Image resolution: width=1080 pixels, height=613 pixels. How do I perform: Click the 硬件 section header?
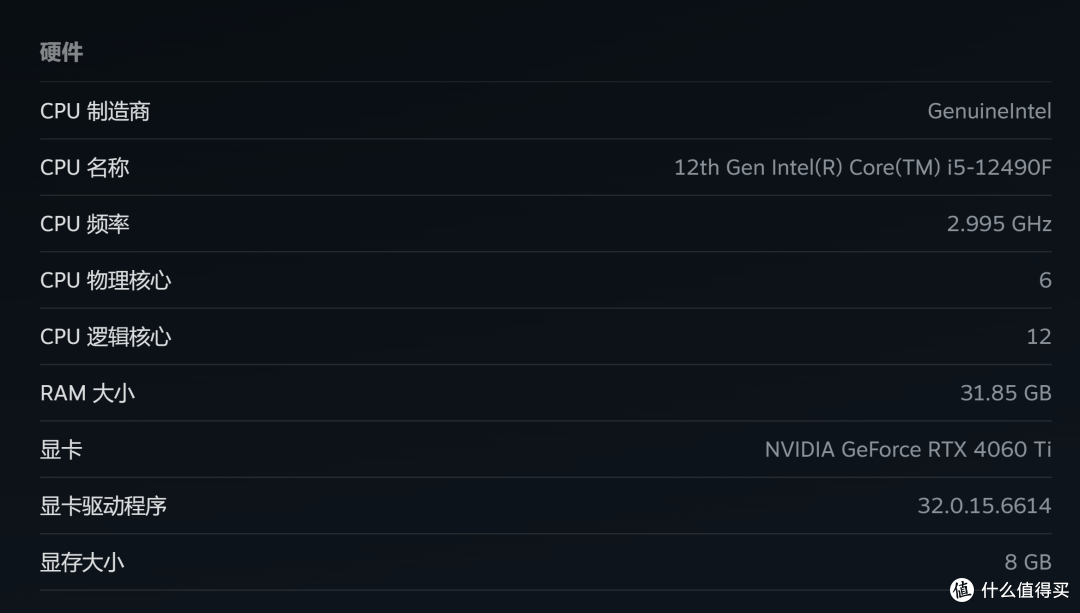click(x=61, y=53)
